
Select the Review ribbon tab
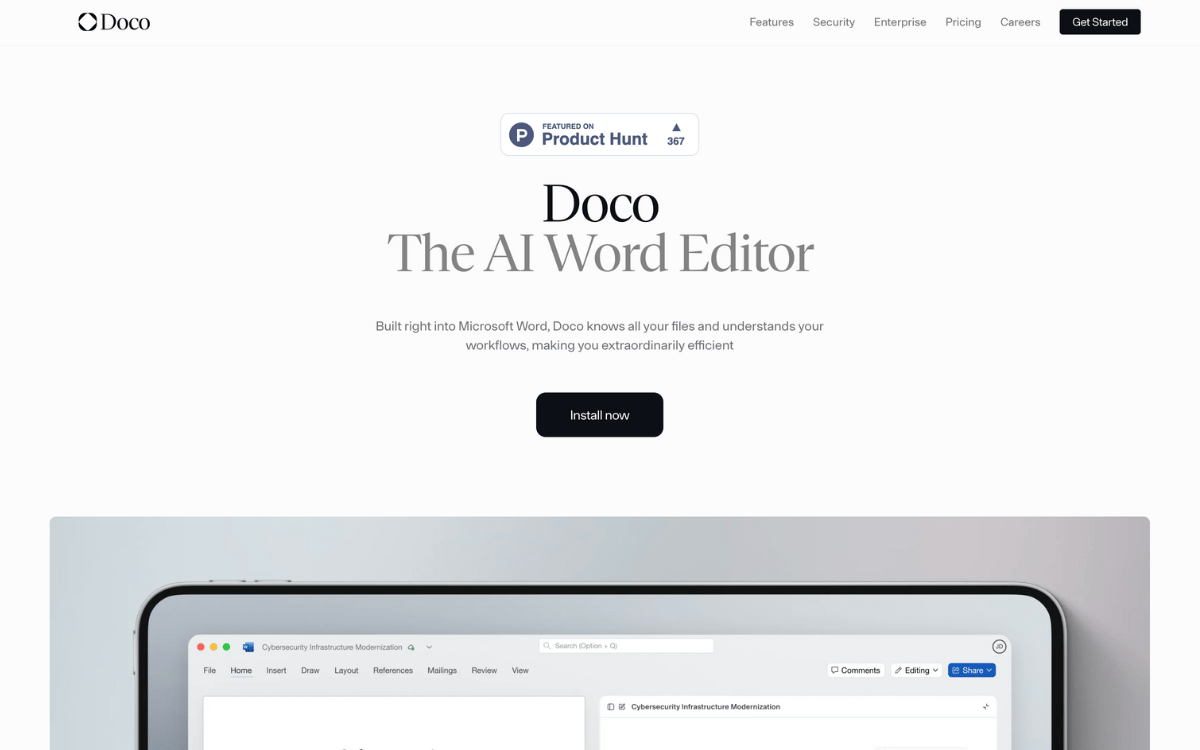[x=484, y=670]
